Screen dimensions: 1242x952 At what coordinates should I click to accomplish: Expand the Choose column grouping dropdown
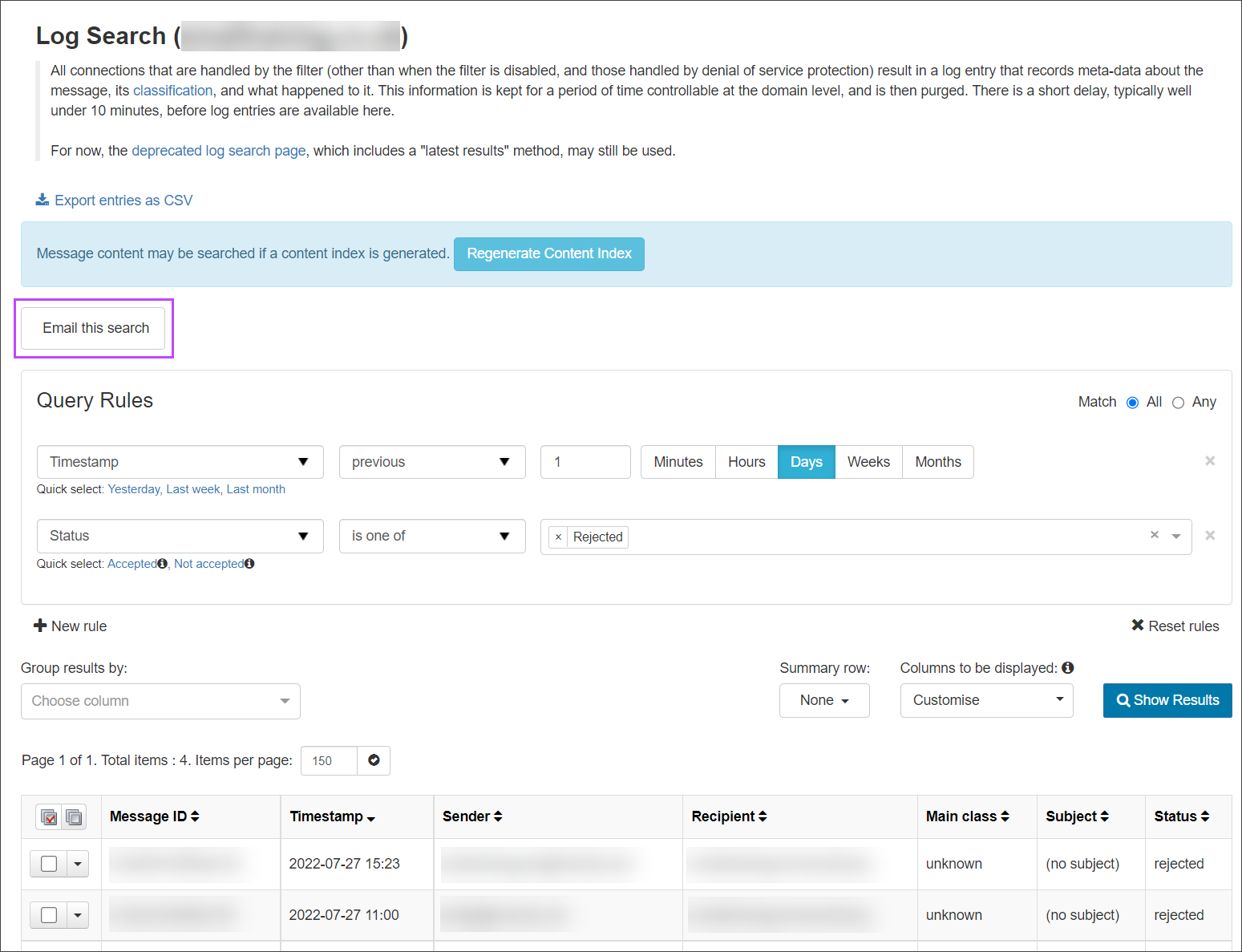pos(160,701)
